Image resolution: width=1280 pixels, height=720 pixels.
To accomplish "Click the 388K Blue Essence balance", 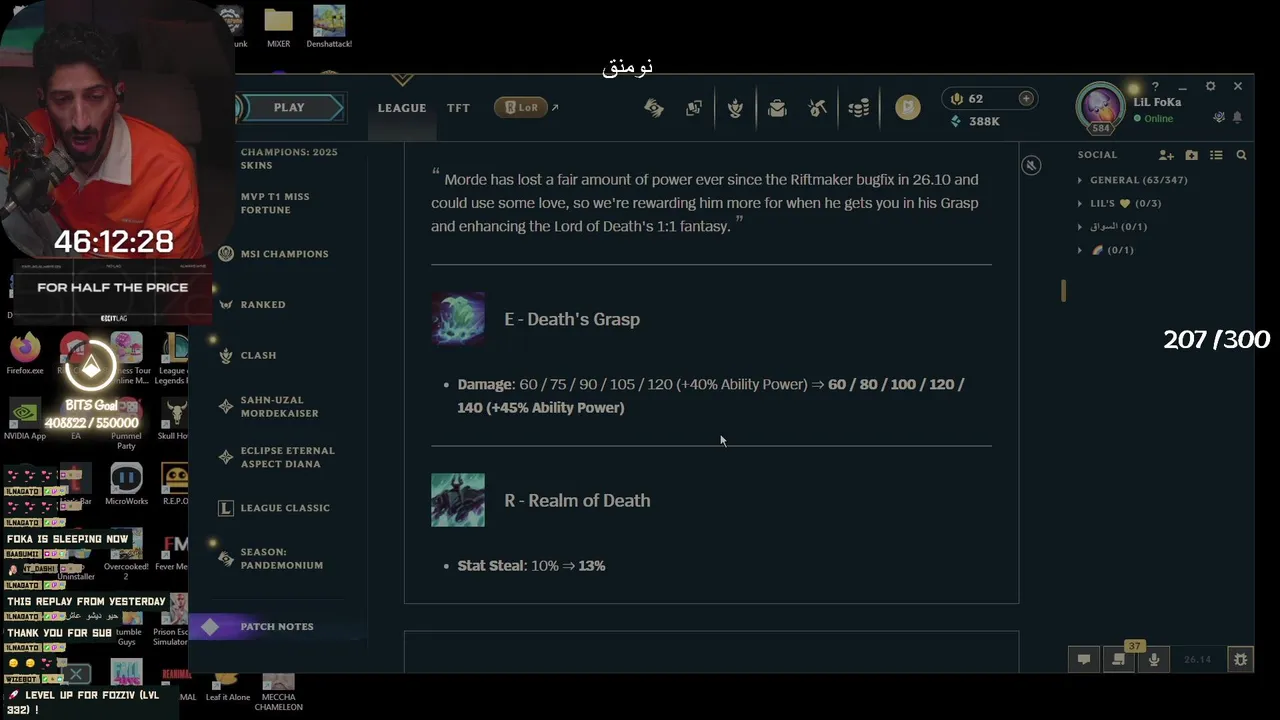I will 975,121.
